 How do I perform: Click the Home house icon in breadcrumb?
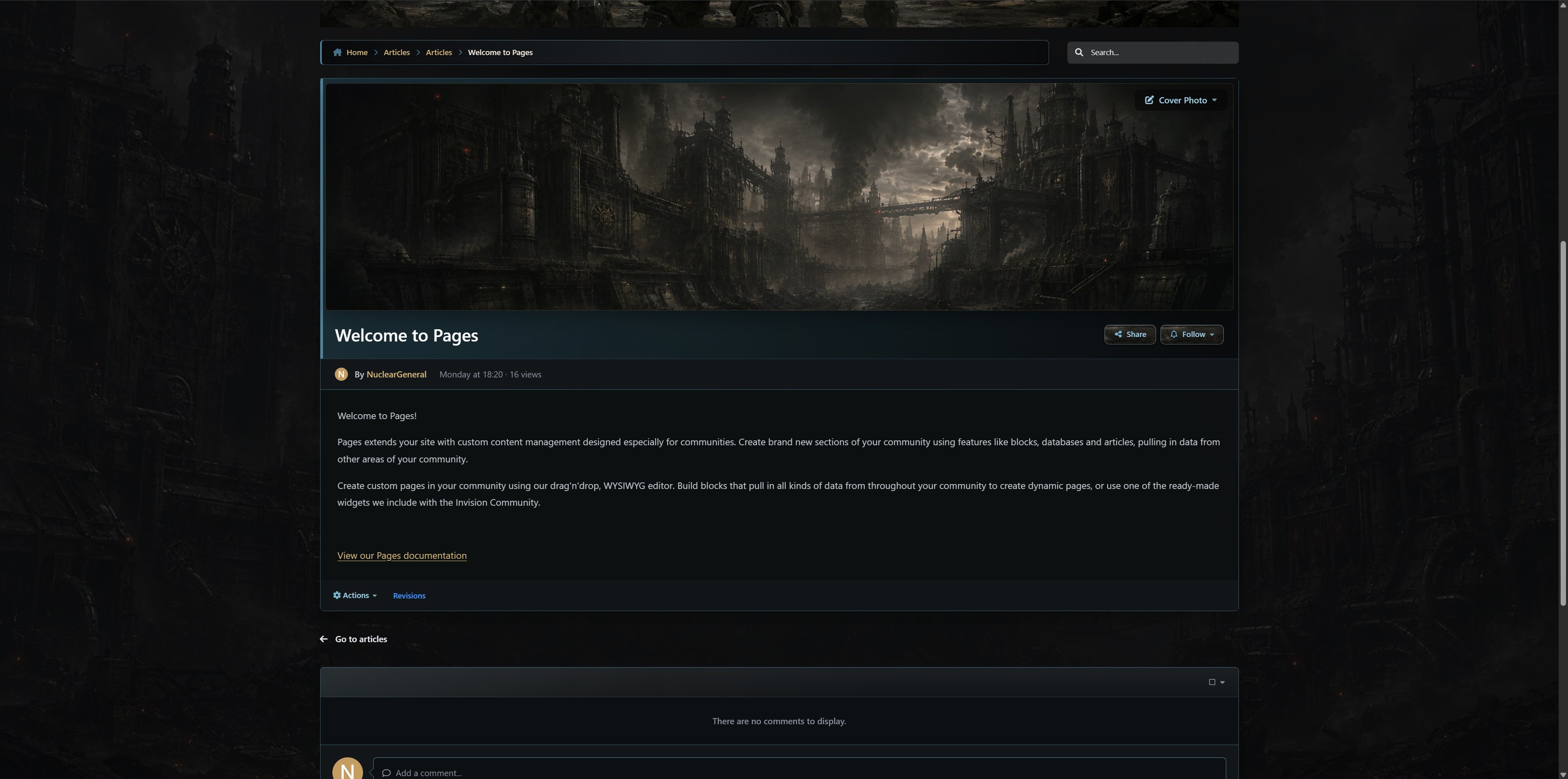pyautogui.click(x=337, y=52)
